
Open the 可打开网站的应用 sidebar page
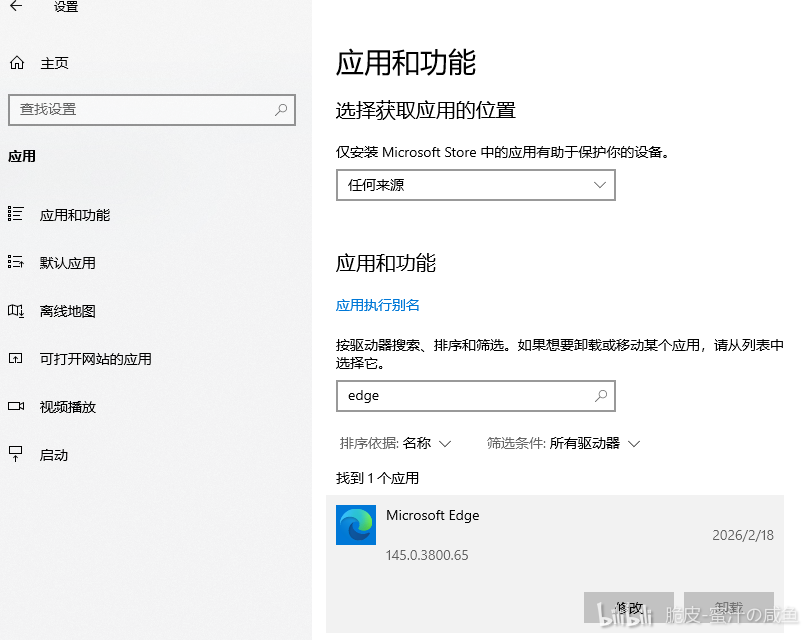click(x=96, y=359)
